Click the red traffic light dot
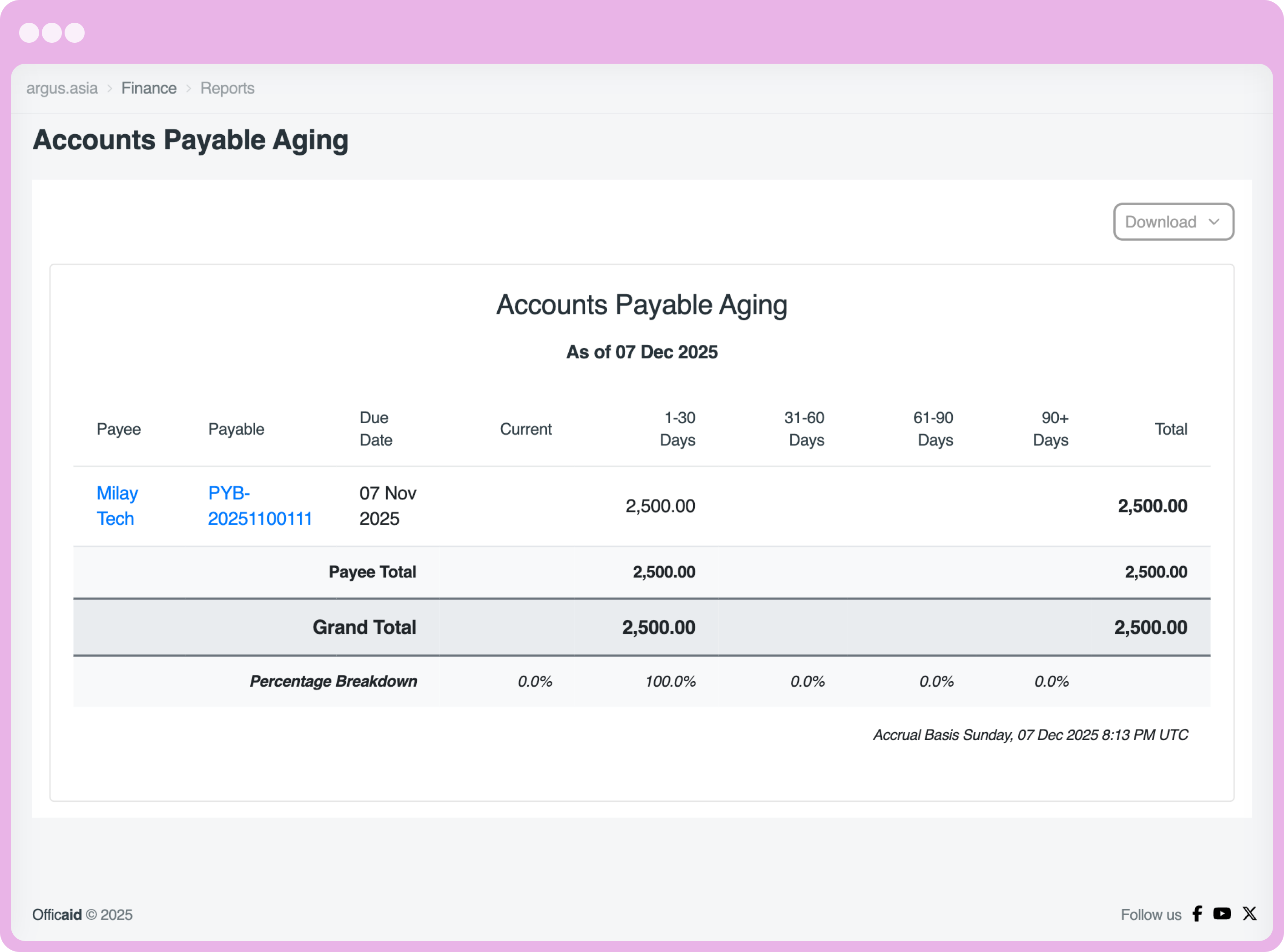 pyautogui.click(x=30, y=33)
